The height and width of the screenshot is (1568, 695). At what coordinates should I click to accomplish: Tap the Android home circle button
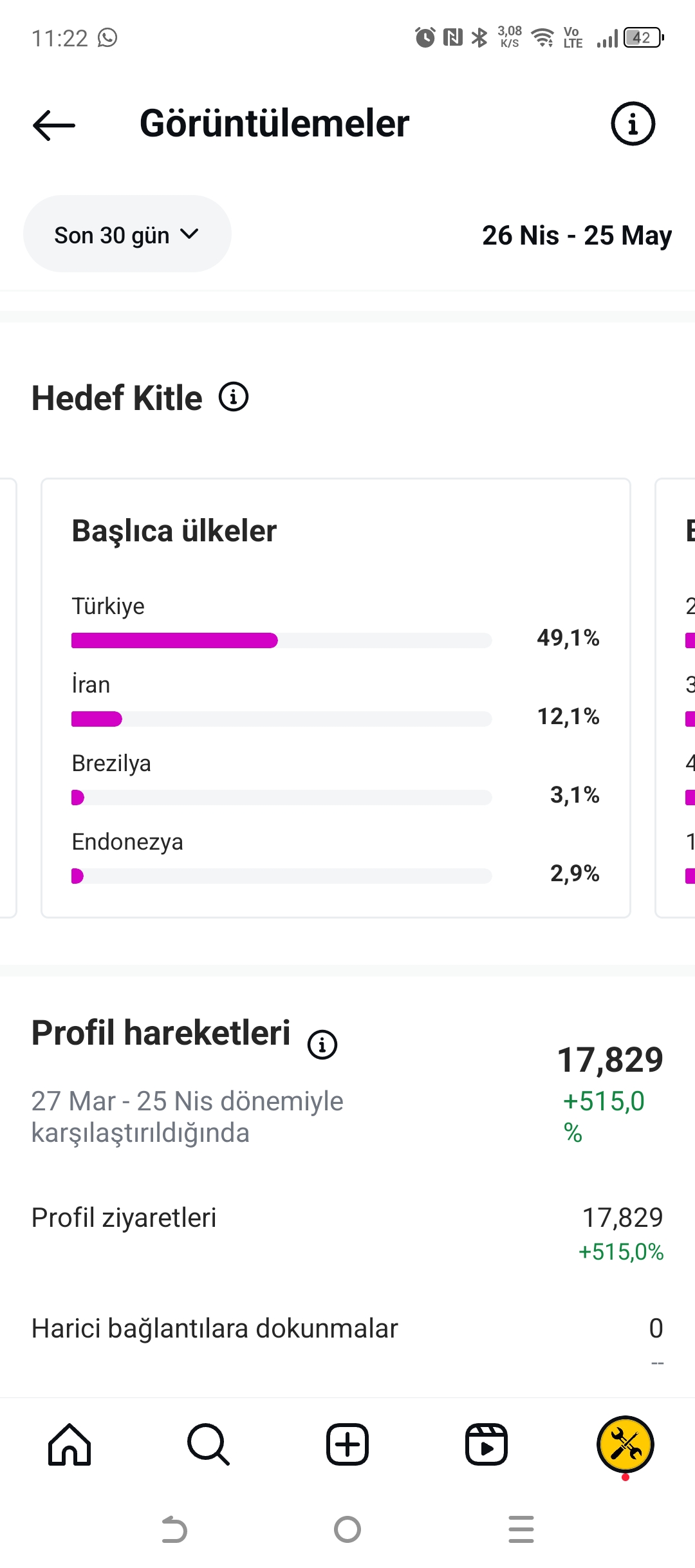coord(347,1529)
